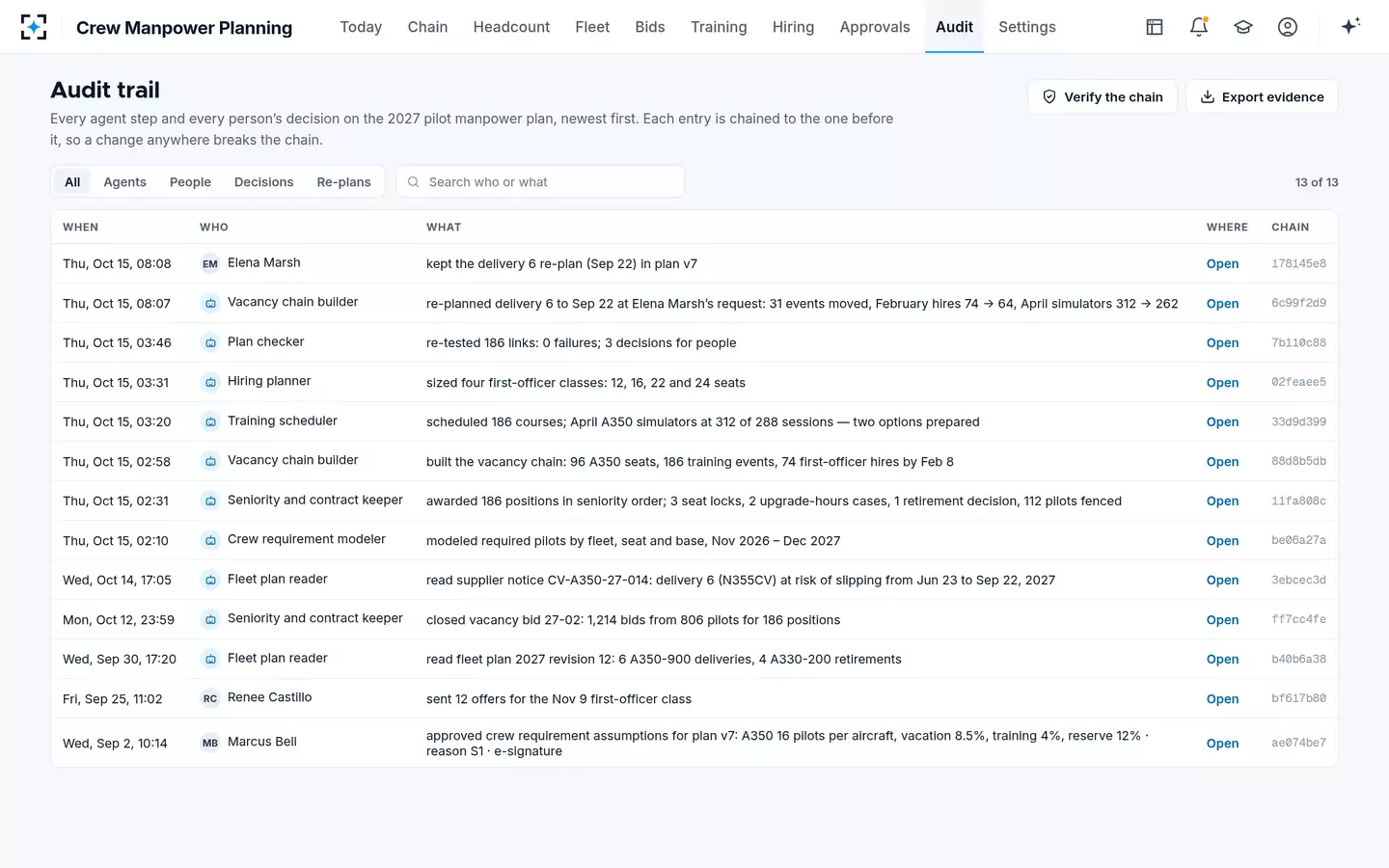Click the agent icon beside Plan checker
This screenshot has width=1389, height=868.
point(210,342)
